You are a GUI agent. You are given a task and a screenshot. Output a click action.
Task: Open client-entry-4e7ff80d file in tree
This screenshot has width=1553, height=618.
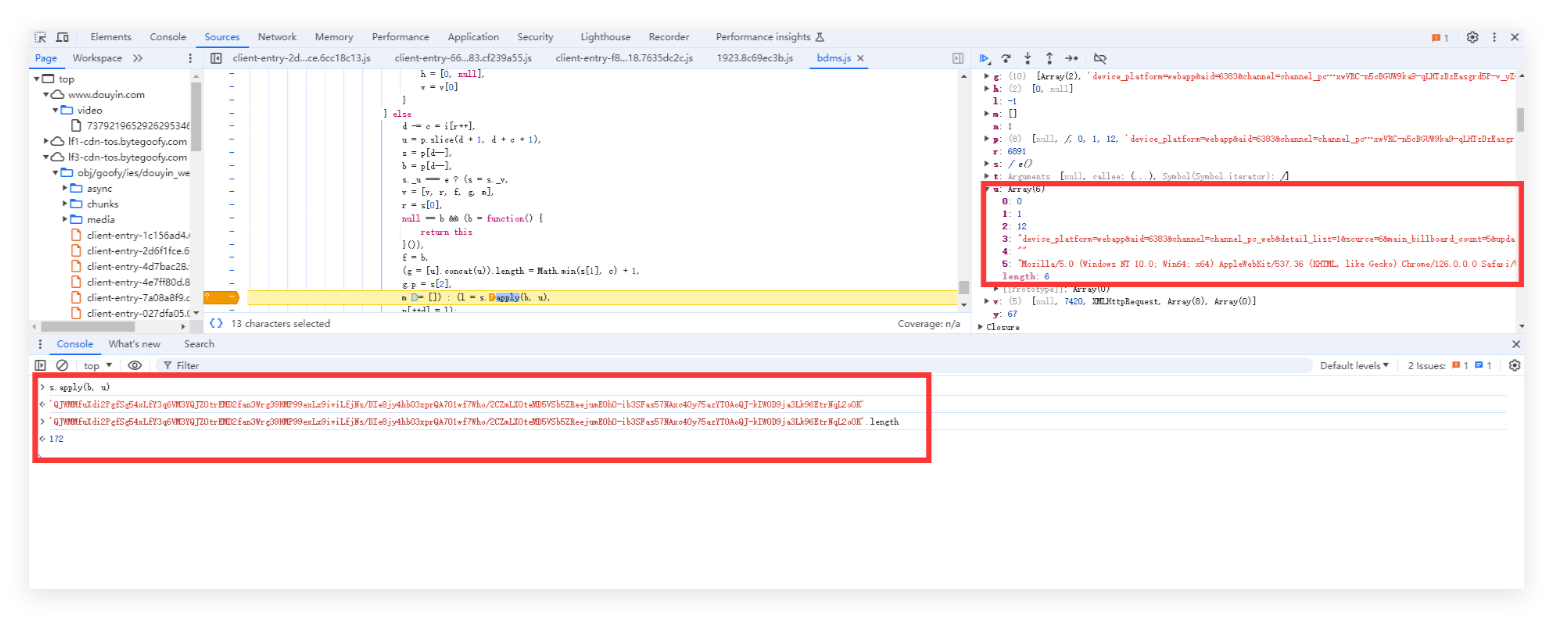click(x=130, y=282)
